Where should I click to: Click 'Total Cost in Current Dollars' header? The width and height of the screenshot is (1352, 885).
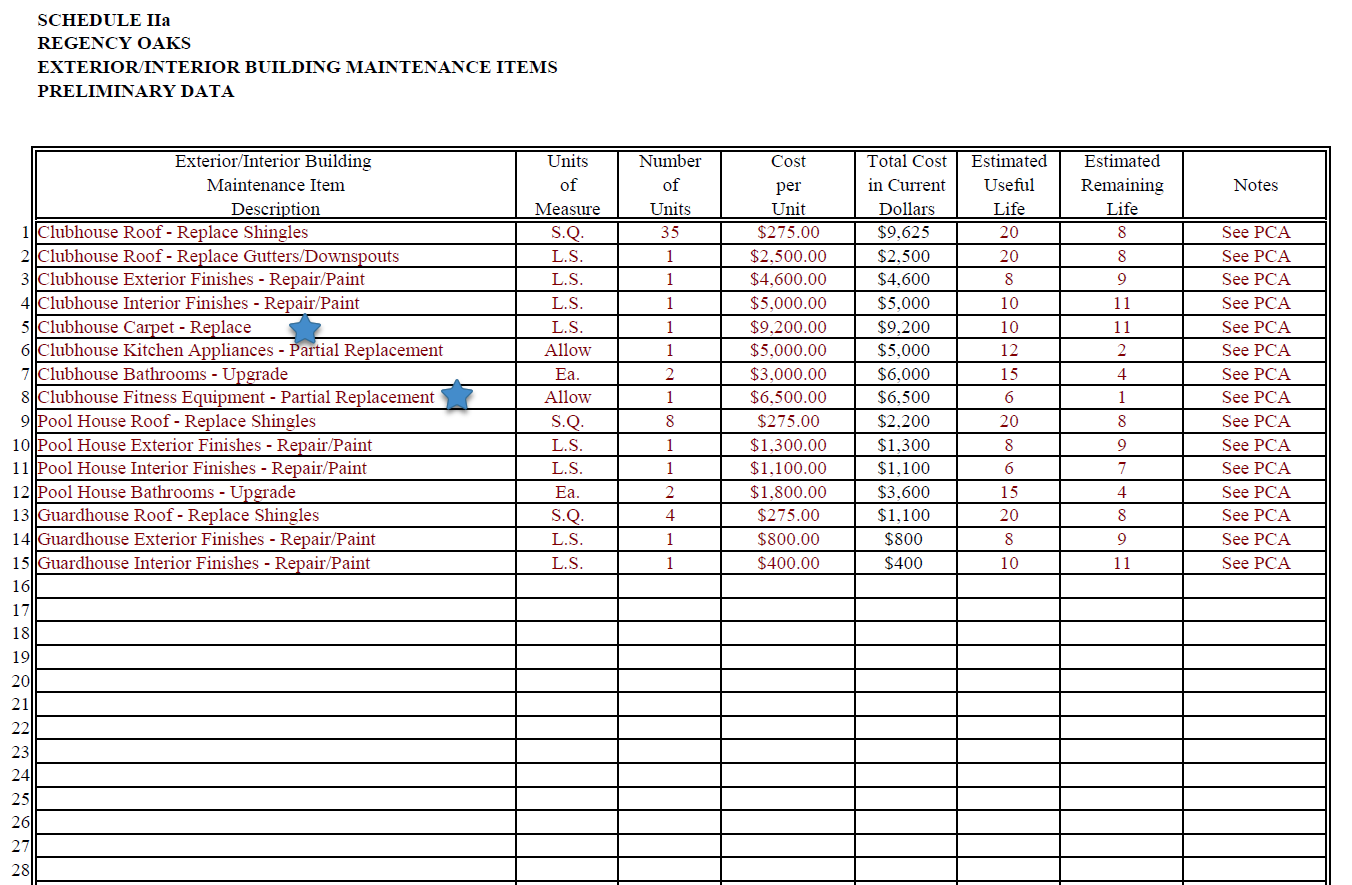907,185
